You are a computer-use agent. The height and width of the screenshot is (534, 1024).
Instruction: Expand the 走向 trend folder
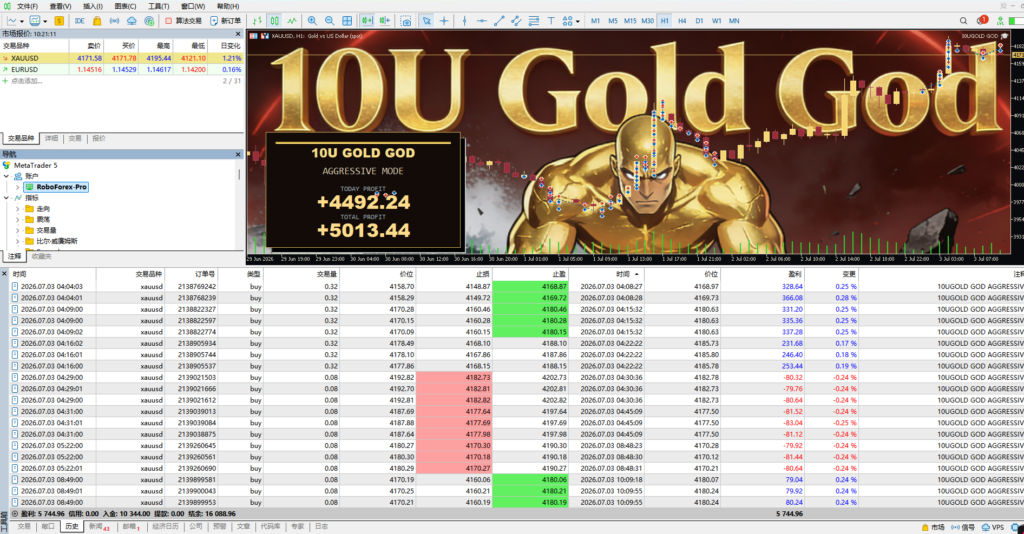pos(18,209)
